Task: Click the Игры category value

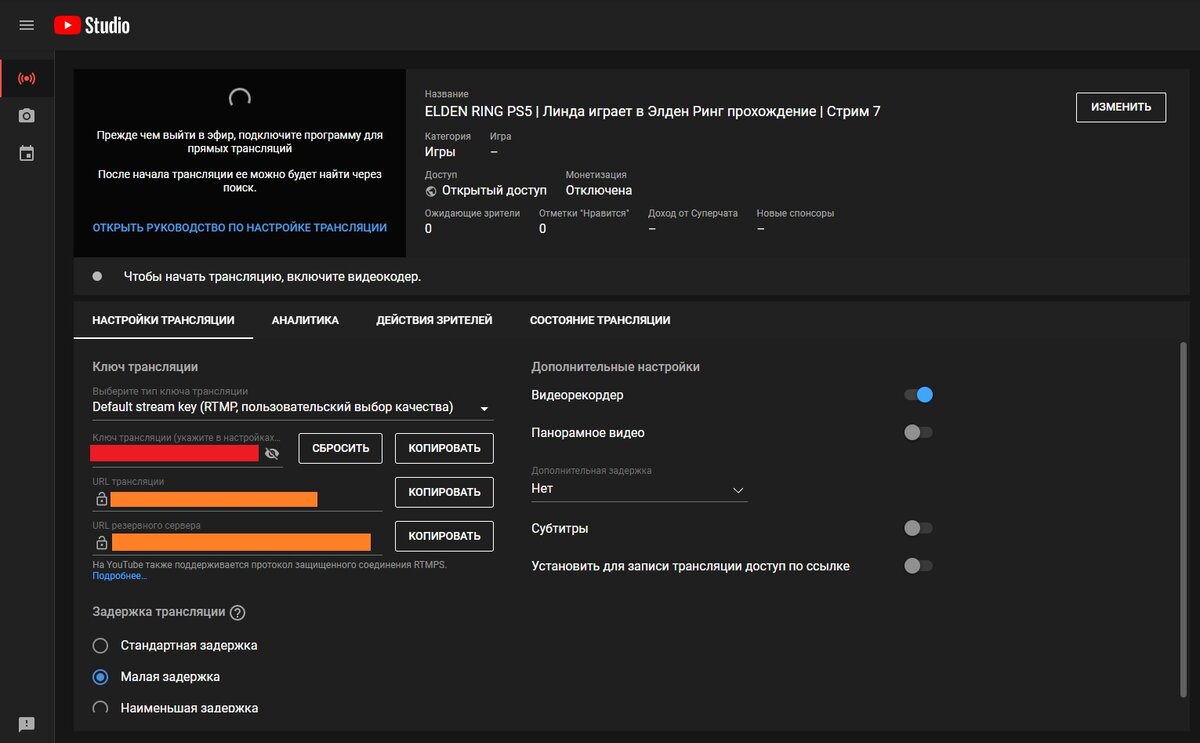Action: pos(440,152)
